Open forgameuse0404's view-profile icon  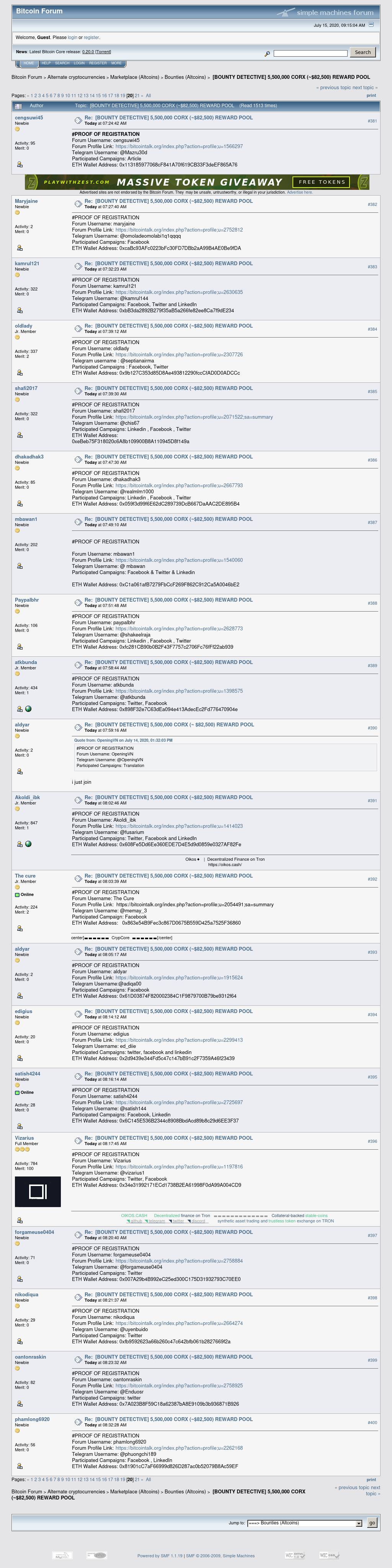20,1279
